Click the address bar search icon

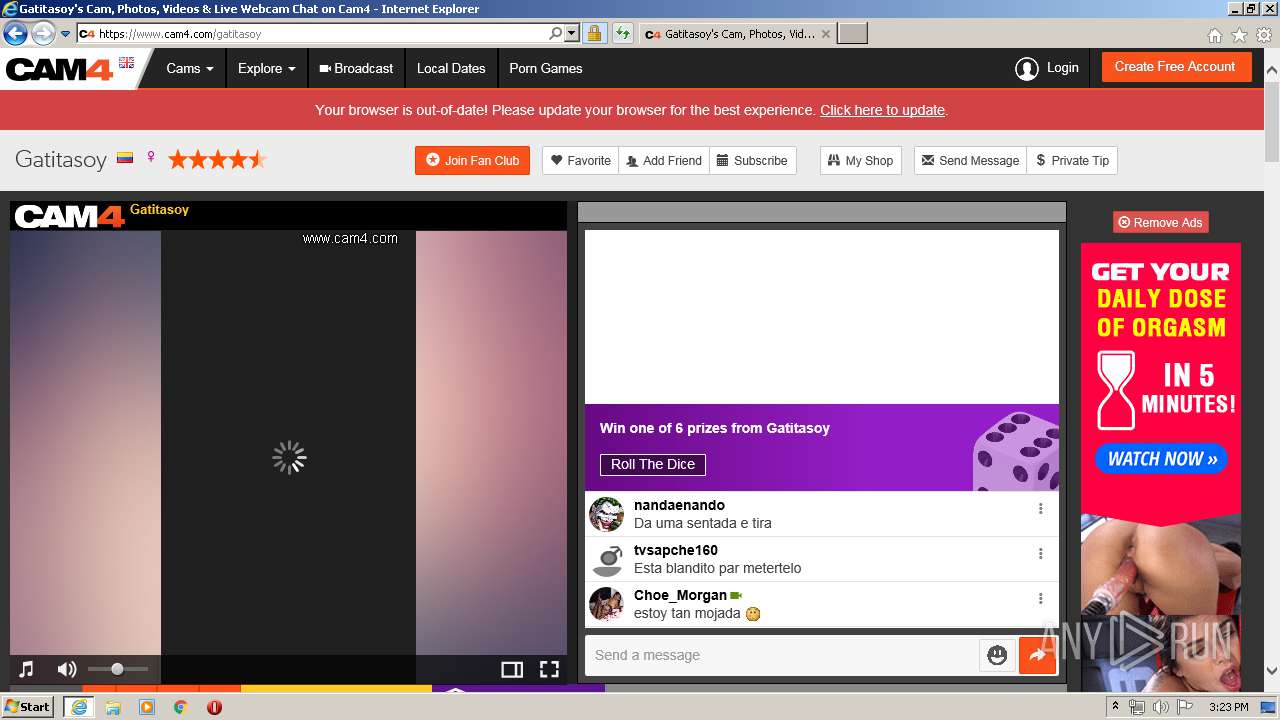(556, 33)
